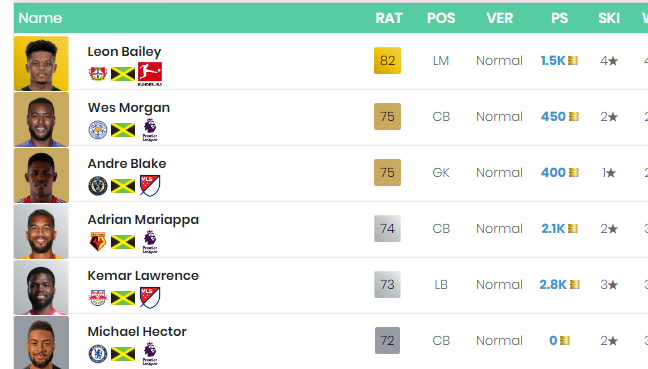Viewport: 648px width, 369px height.
Task: Sort table by POS column header
Action: [441, 18]
